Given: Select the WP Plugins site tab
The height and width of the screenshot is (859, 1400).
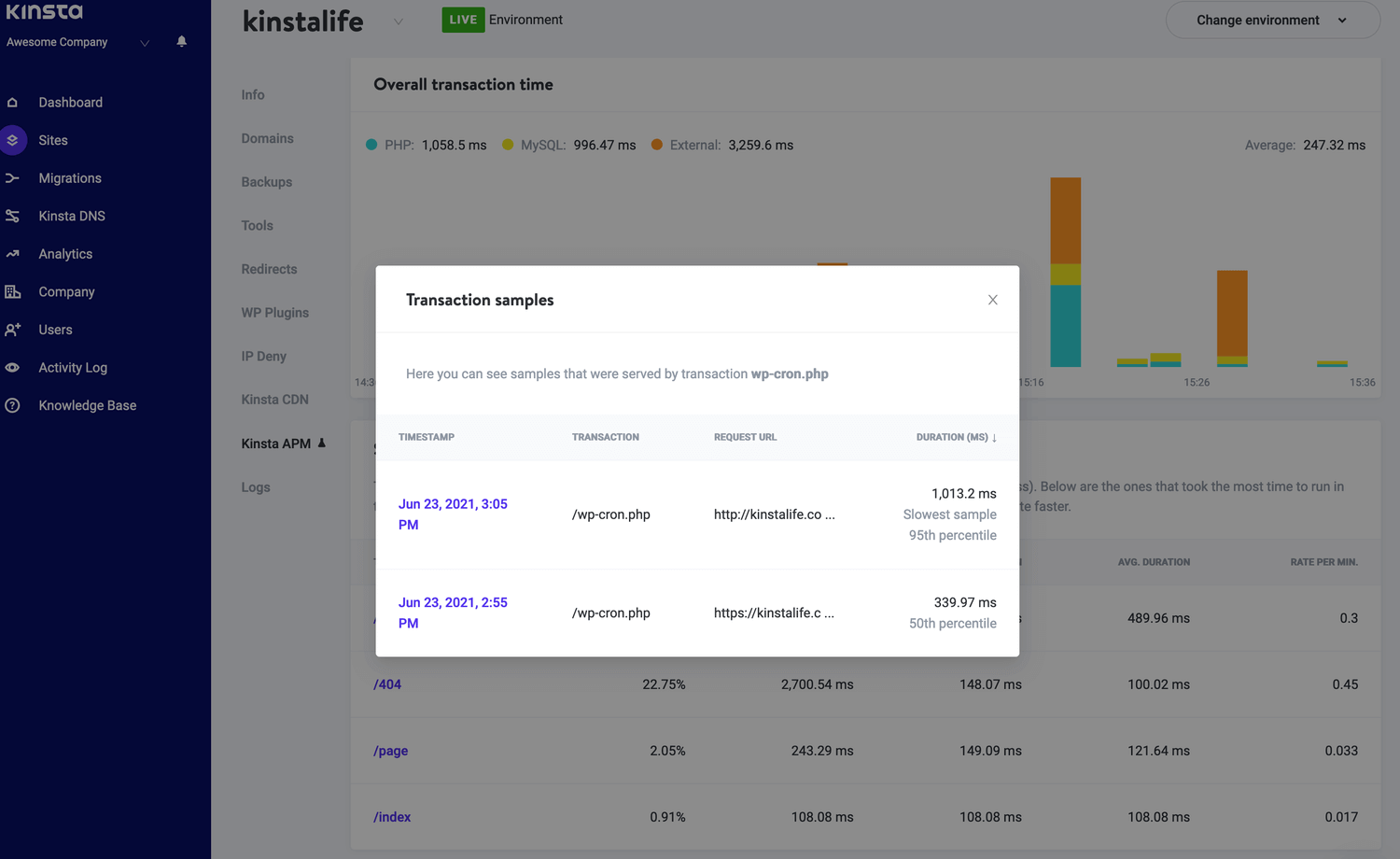Looking at the screenshot, I should pos(275,313).
